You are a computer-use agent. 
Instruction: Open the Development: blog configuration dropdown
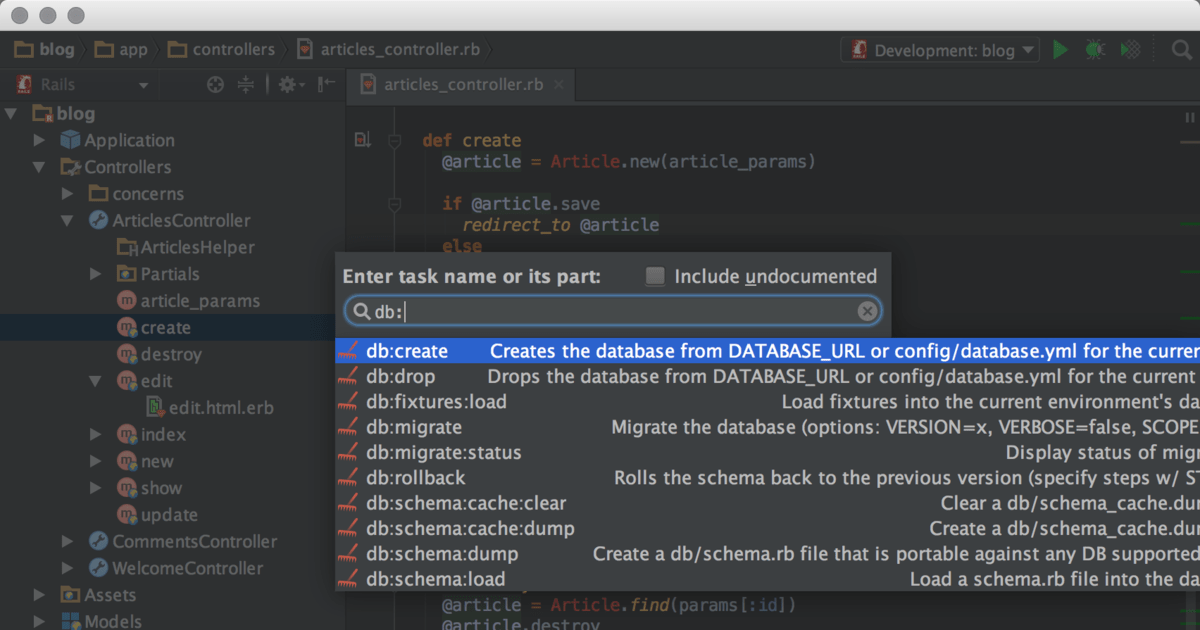1027,49
